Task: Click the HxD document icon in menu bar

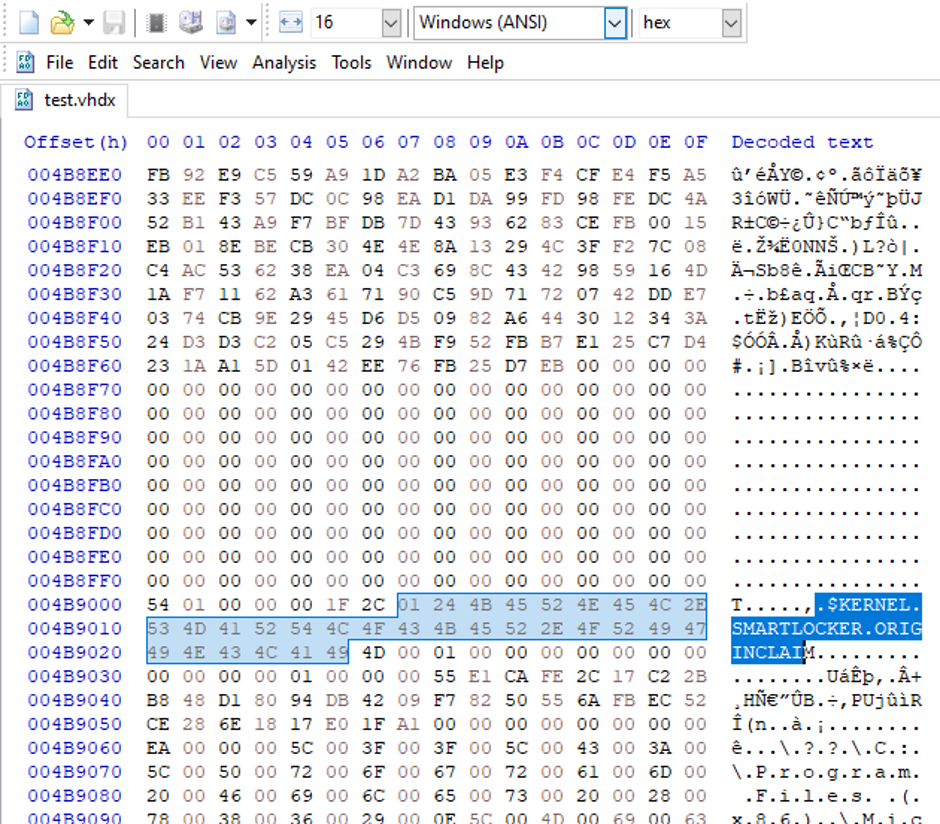Action: 25,62
